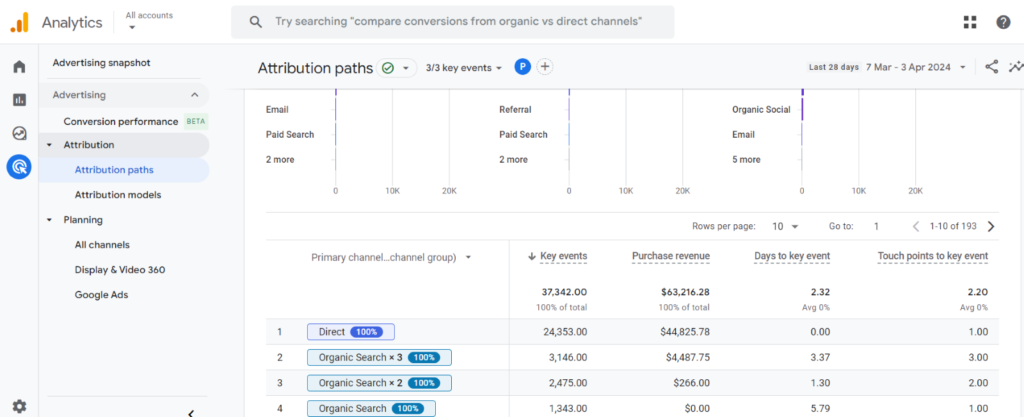Open the Help question mark icon

click(1003, 22)
